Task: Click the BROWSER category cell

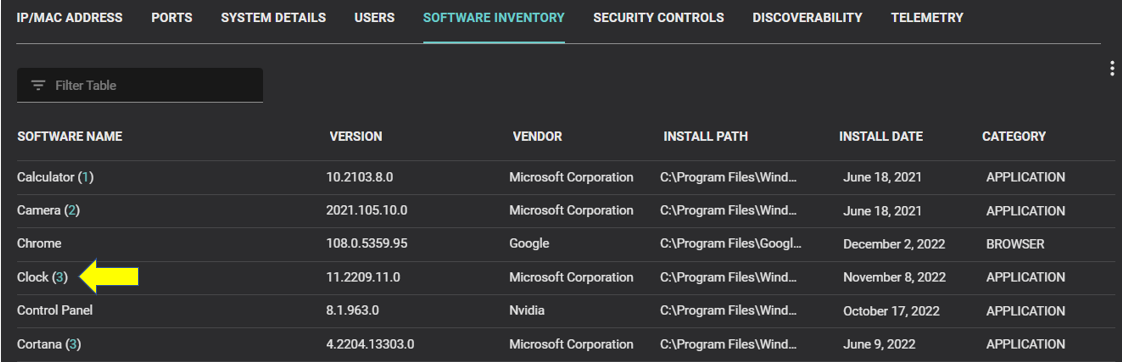Action: coord(1015,244)
